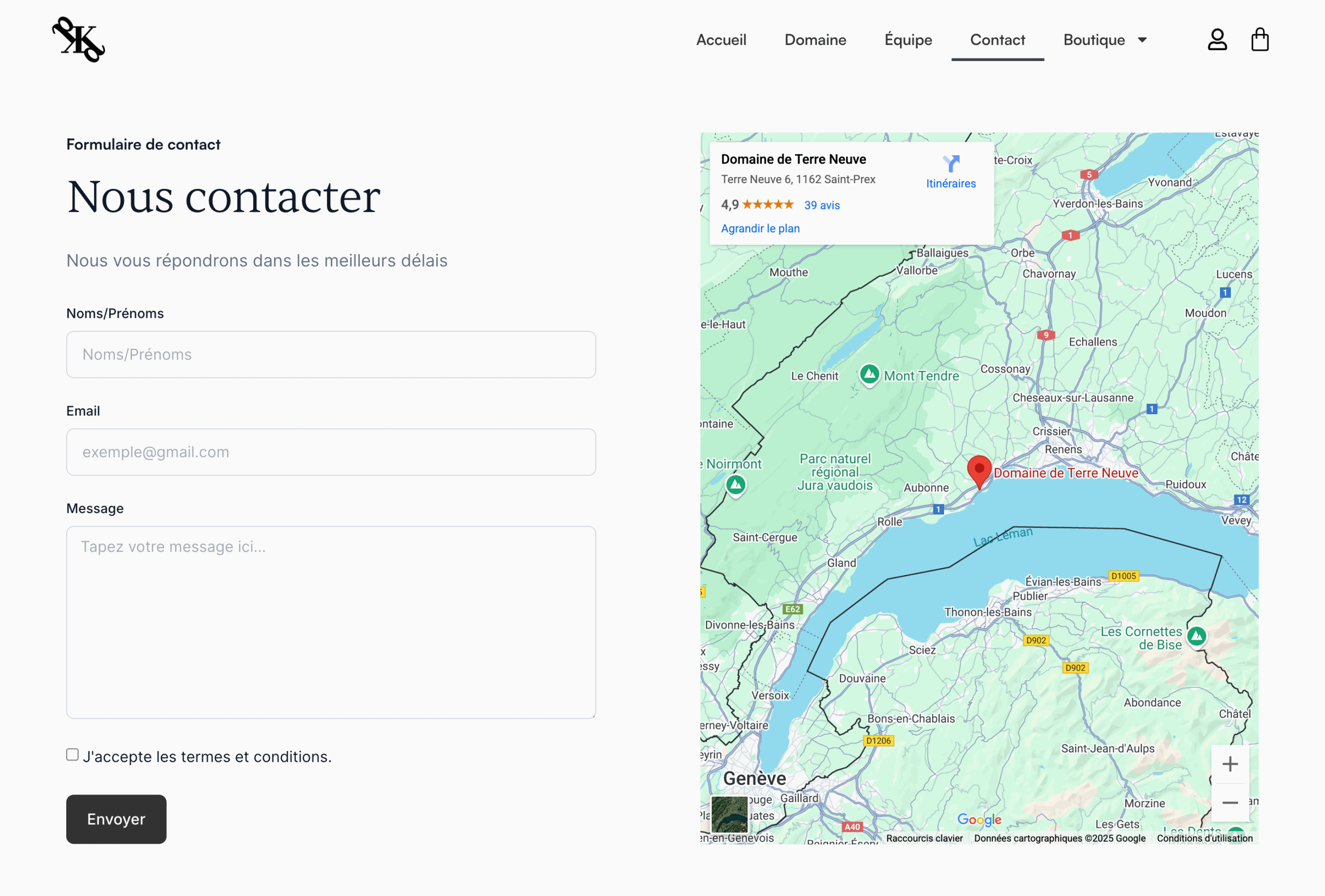The height and width of the screenshot is (896, 1325).
Task: Select the Mont Tendre mountain marker
Action: click(x=869, y=375)
